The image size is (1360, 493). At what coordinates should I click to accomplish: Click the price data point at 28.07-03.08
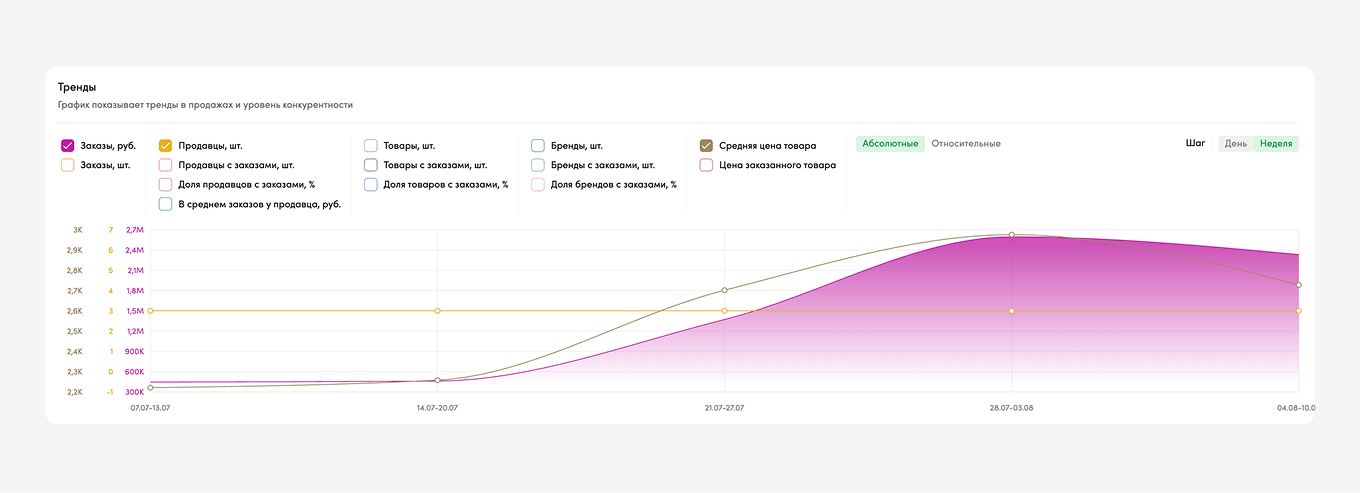point(1012,235)
